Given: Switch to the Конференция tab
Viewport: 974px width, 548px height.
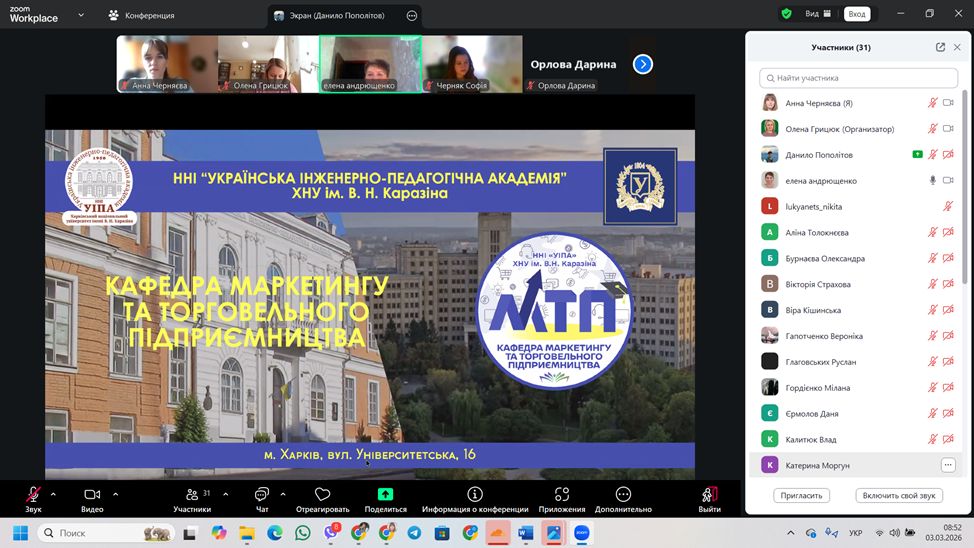Looking at the screenshot, I should click(x=149, y=16).
